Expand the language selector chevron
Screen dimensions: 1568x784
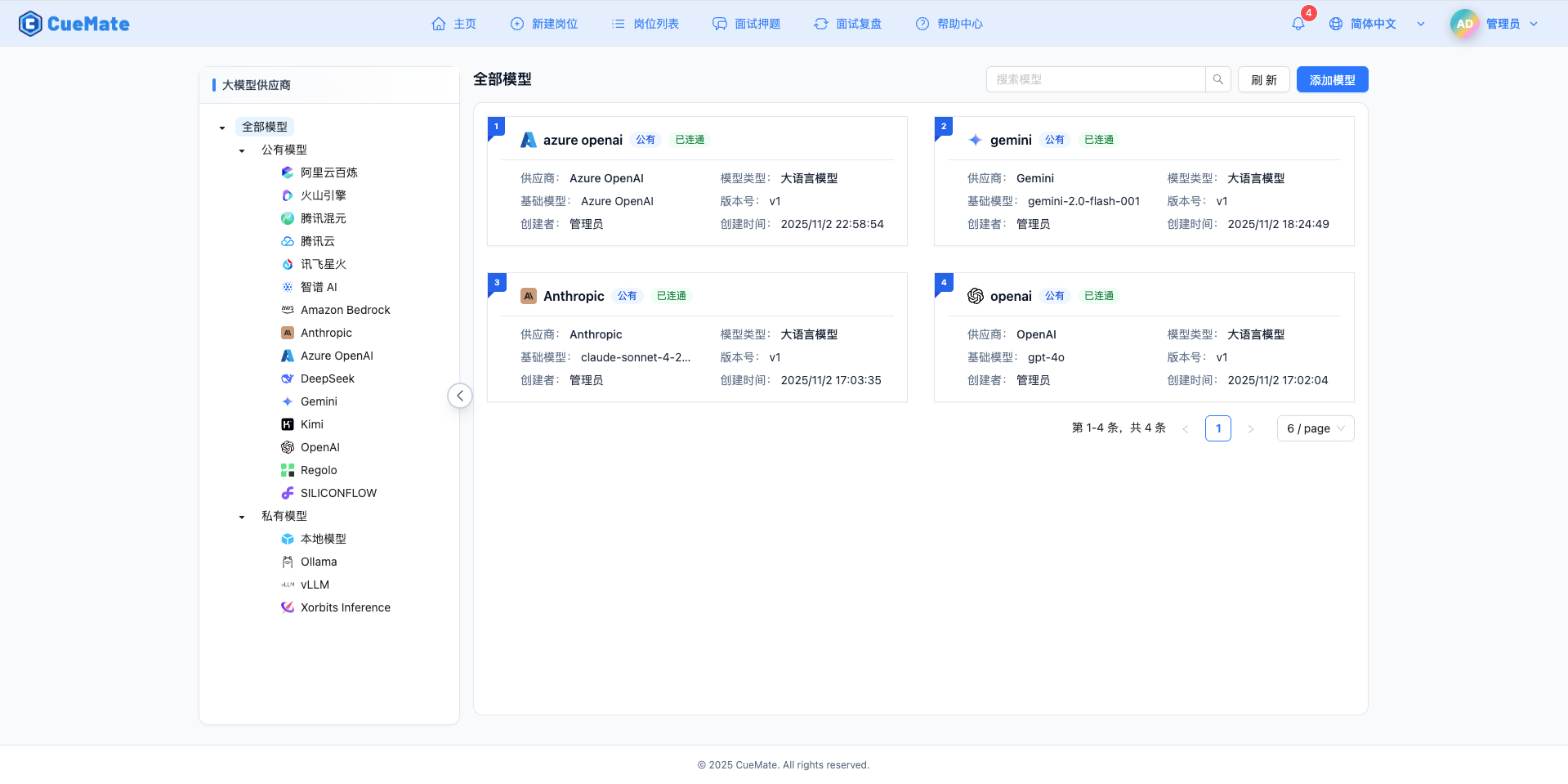(x=1421, y=24)
